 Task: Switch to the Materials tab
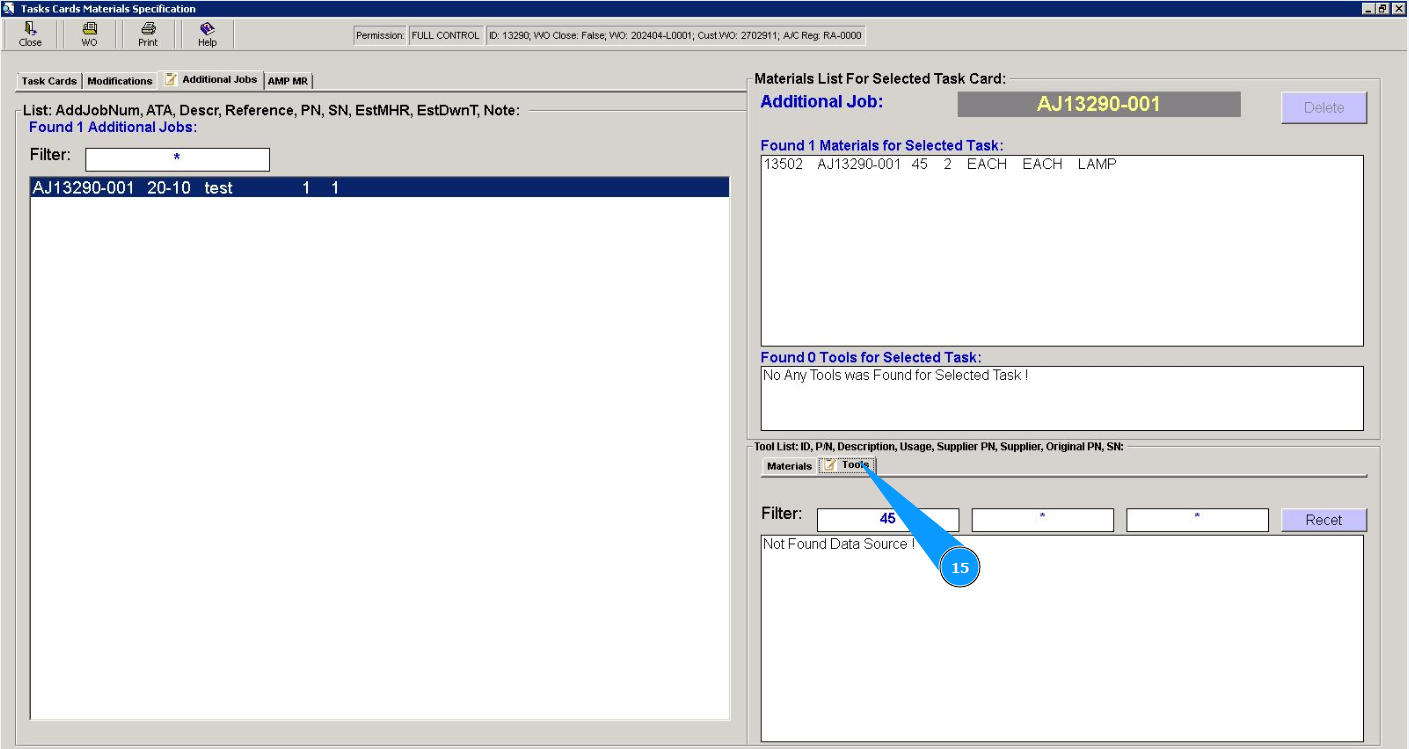789,466
